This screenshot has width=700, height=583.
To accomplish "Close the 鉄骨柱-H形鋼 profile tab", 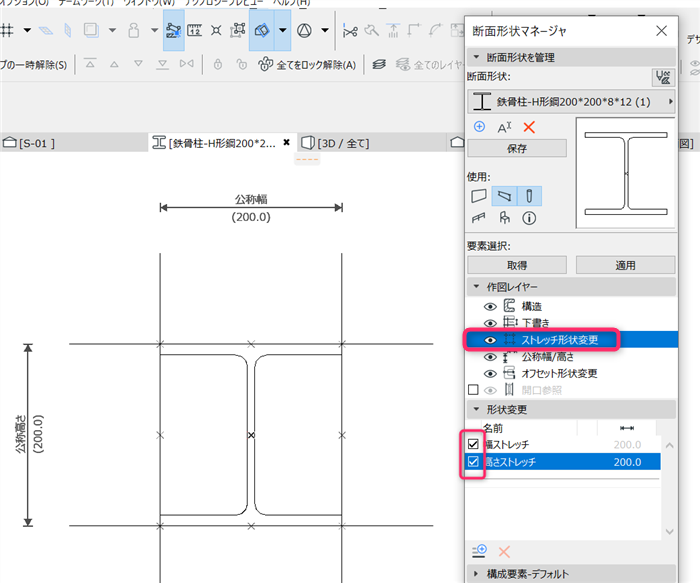I will 287,142.
